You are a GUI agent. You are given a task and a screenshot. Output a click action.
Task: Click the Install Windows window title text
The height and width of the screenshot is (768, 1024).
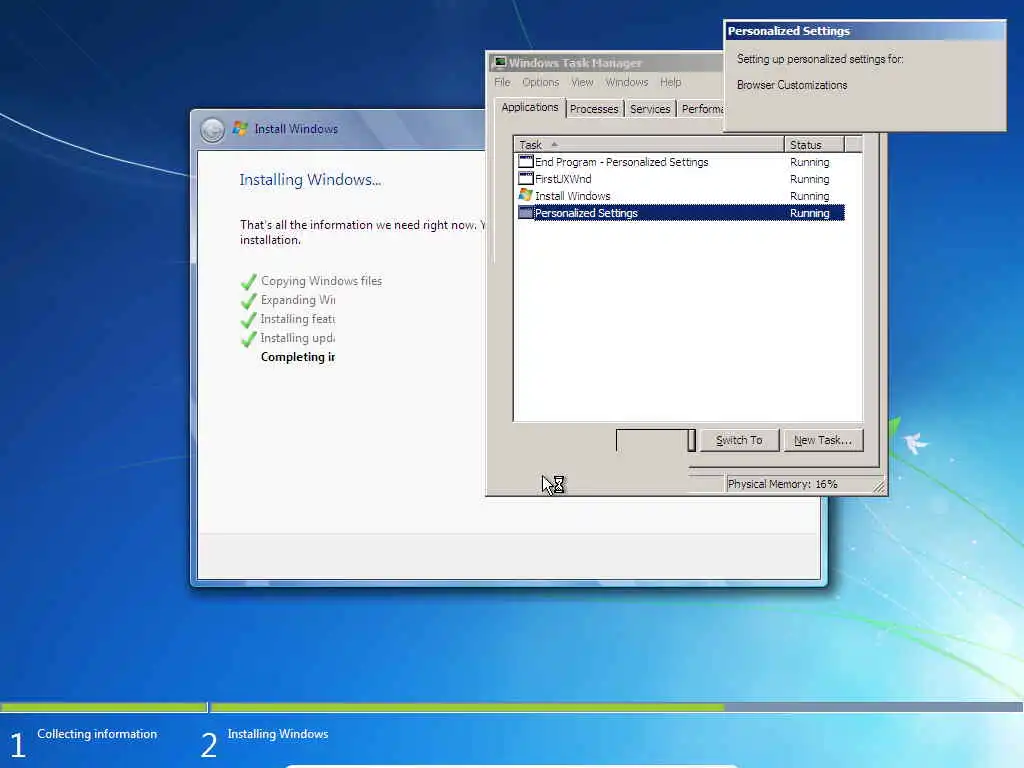pyautogui.click(x=296, y=129)
